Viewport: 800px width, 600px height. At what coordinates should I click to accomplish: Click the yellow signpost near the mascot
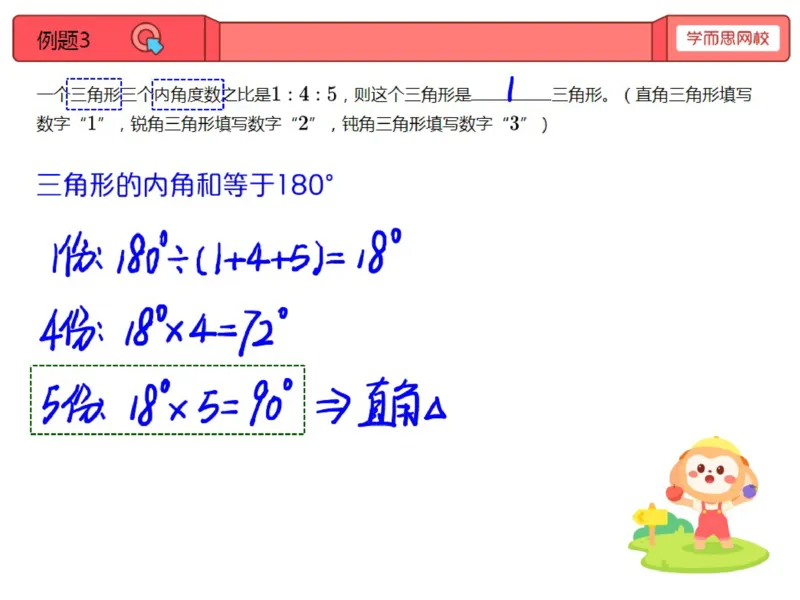(649, 522)
